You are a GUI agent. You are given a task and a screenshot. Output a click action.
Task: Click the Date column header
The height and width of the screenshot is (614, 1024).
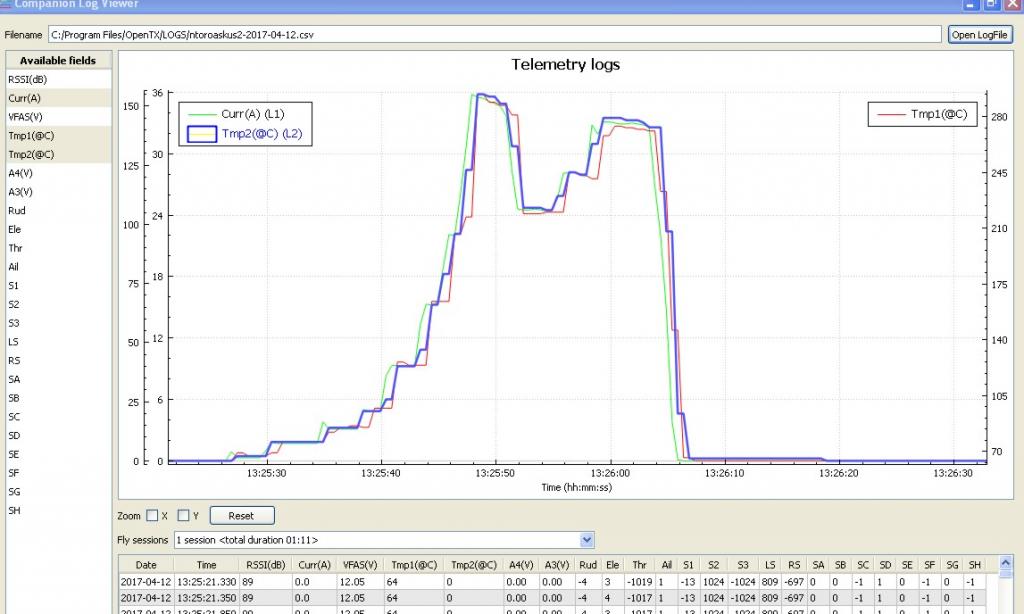tap(146, 565)
